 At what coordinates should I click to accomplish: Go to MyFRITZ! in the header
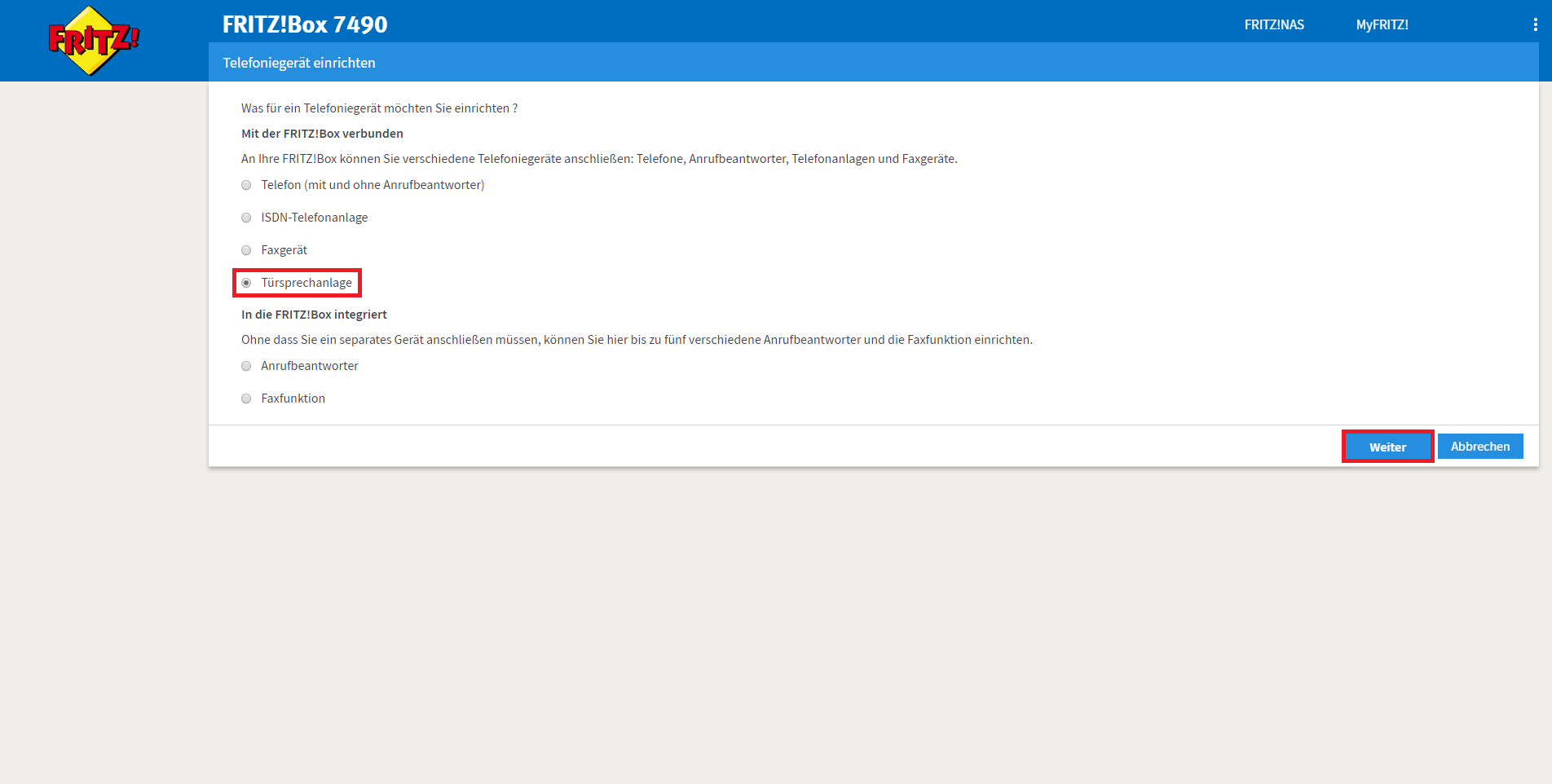[x=1382, y=24]
